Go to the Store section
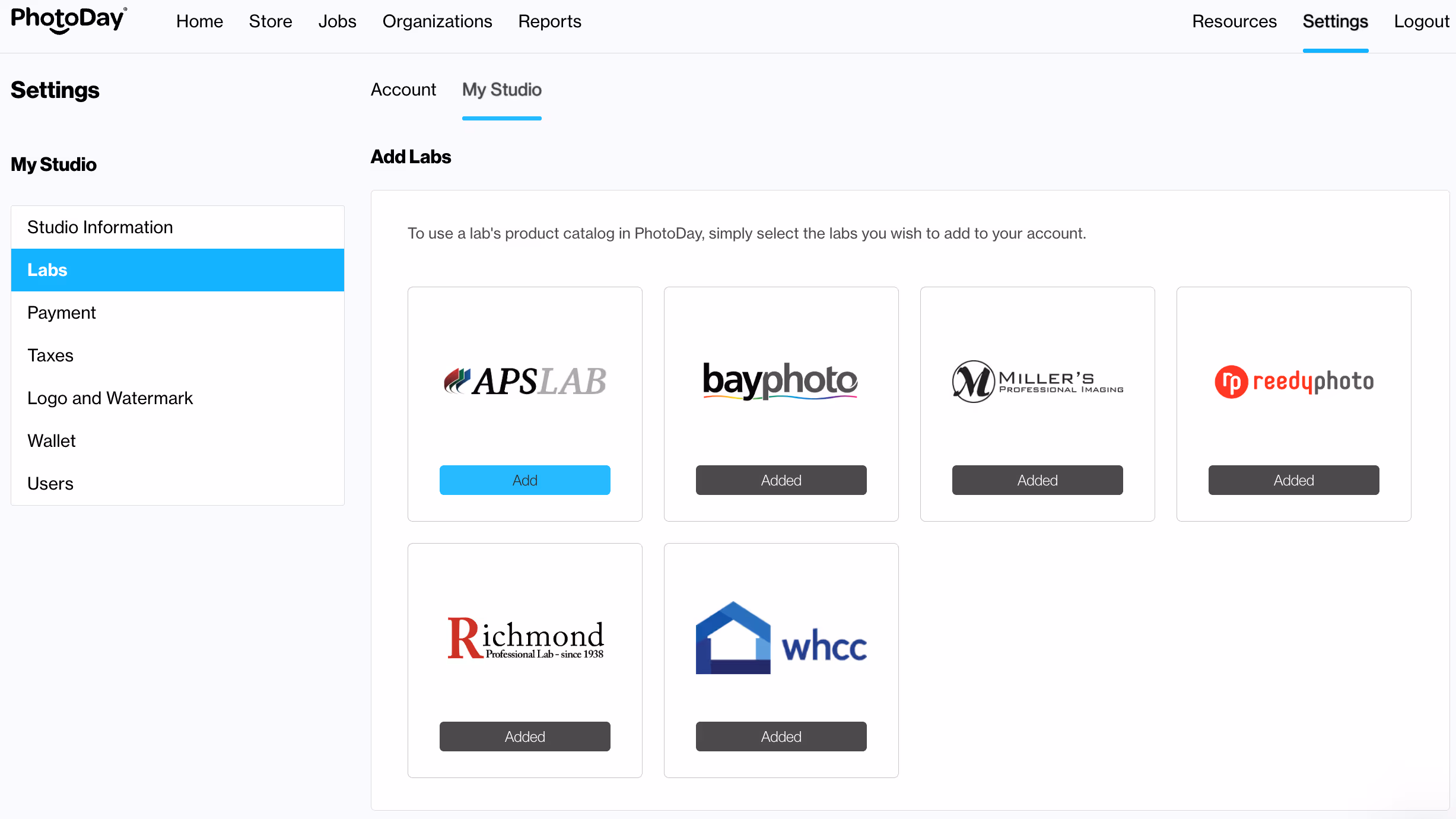Image resolution: width=1456 pixels, height=819 pixels. (x=271, y=21)
